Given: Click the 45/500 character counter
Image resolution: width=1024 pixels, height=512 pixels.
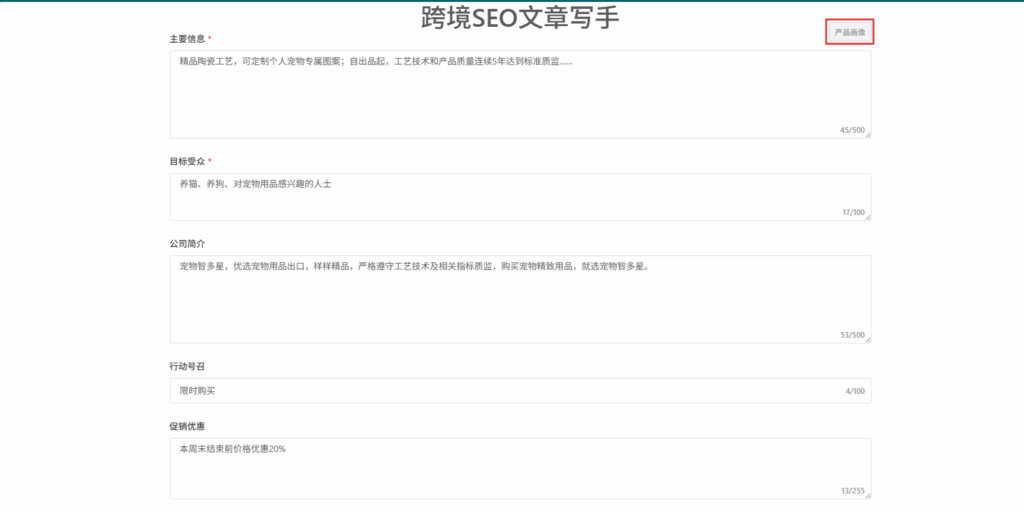Looking at the screenshot, I should (x=851, y=130).
